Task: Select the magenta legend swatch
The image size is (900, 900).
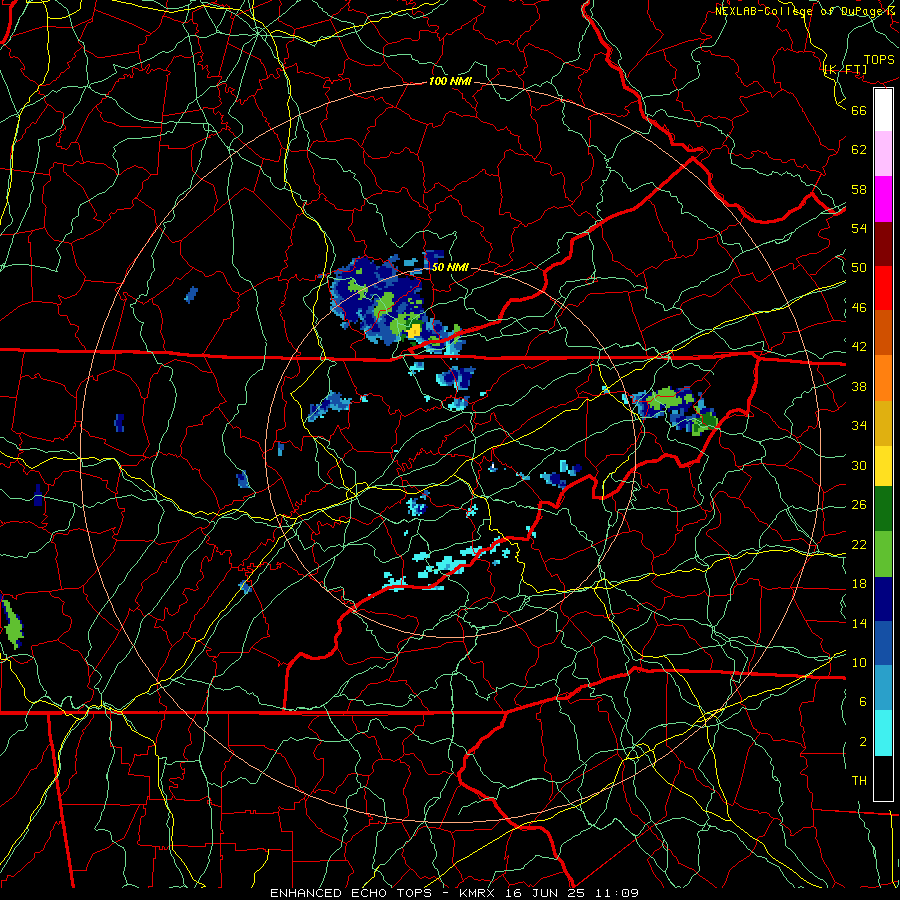Action: tap(883, 199)
